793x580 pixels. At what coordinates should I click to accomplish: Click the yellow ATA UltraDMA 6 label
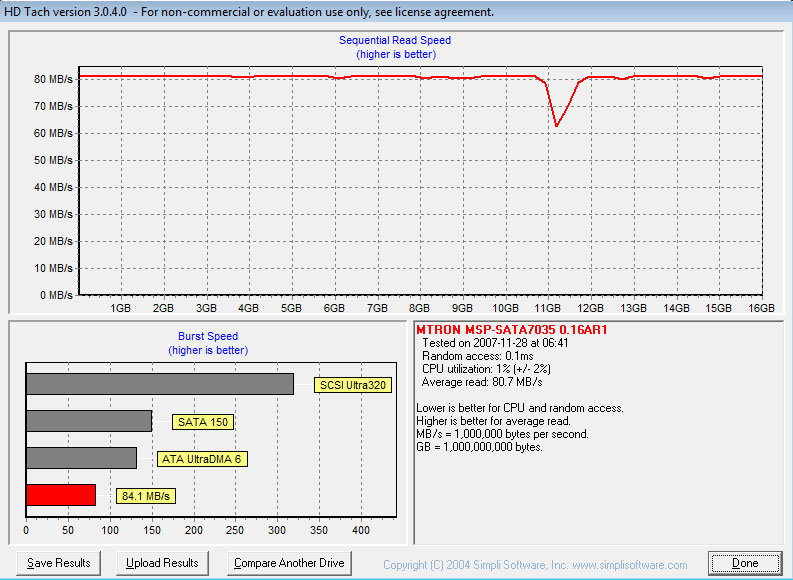point(203,459)
